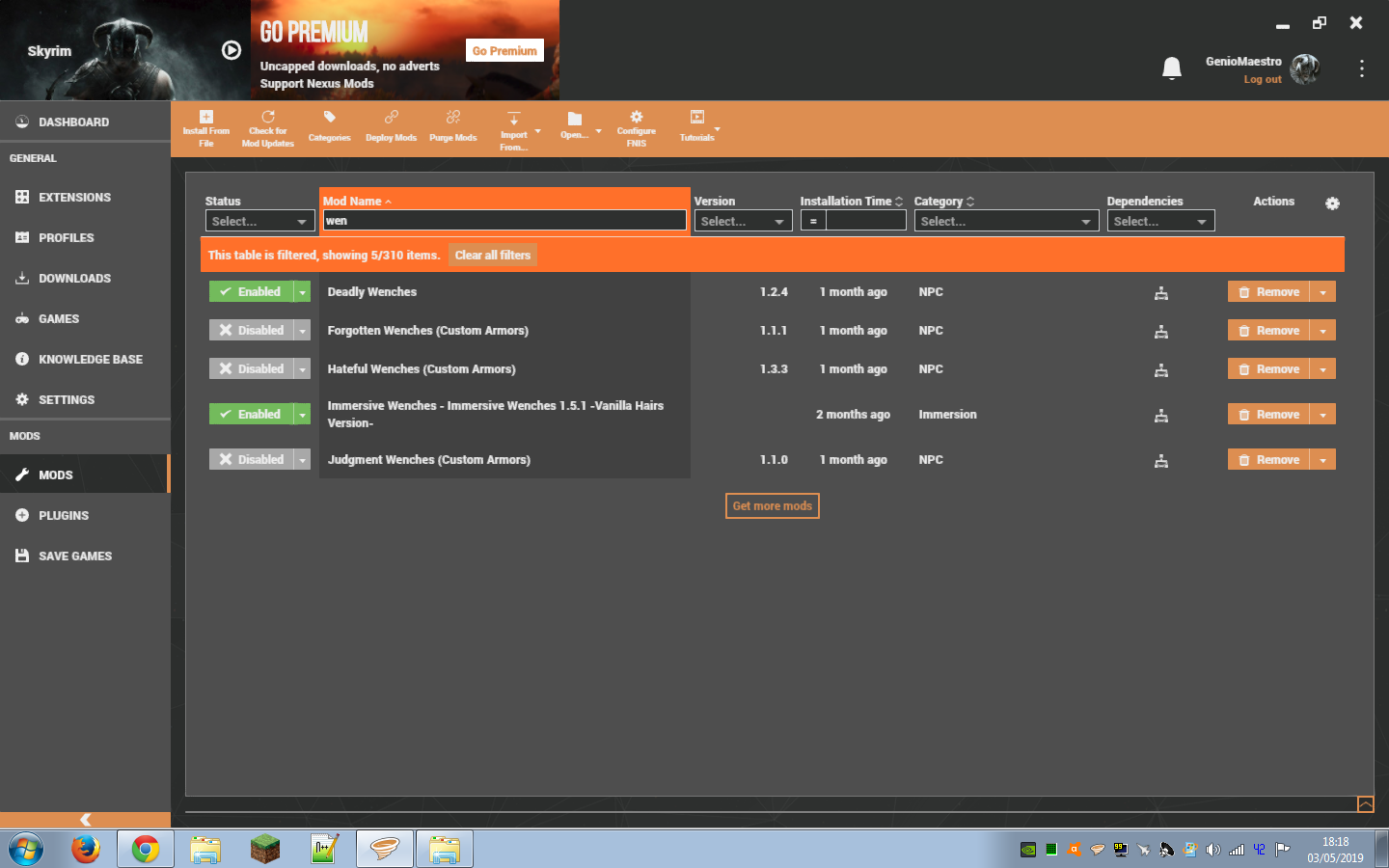1389x868 pixels.
Task: Remove the Hateful Wenches mod
Action: click(x=1268, y=368)
